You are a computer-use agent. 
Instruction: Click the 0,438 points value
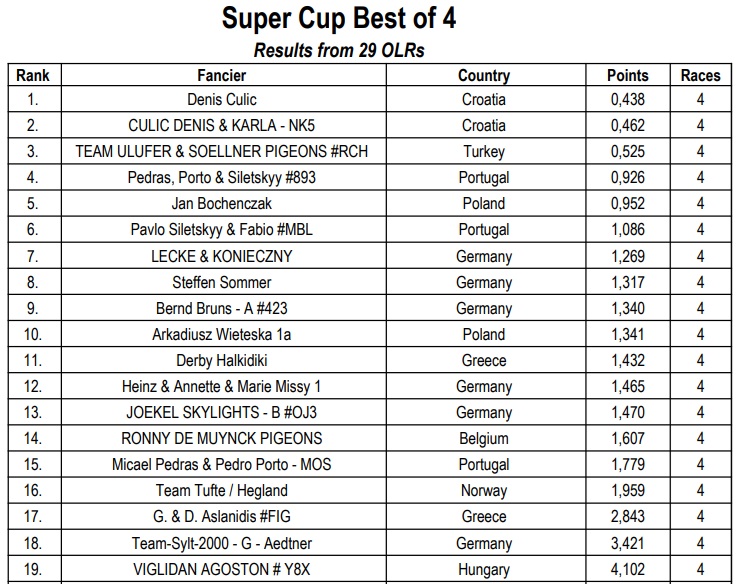tap(628, 100)
